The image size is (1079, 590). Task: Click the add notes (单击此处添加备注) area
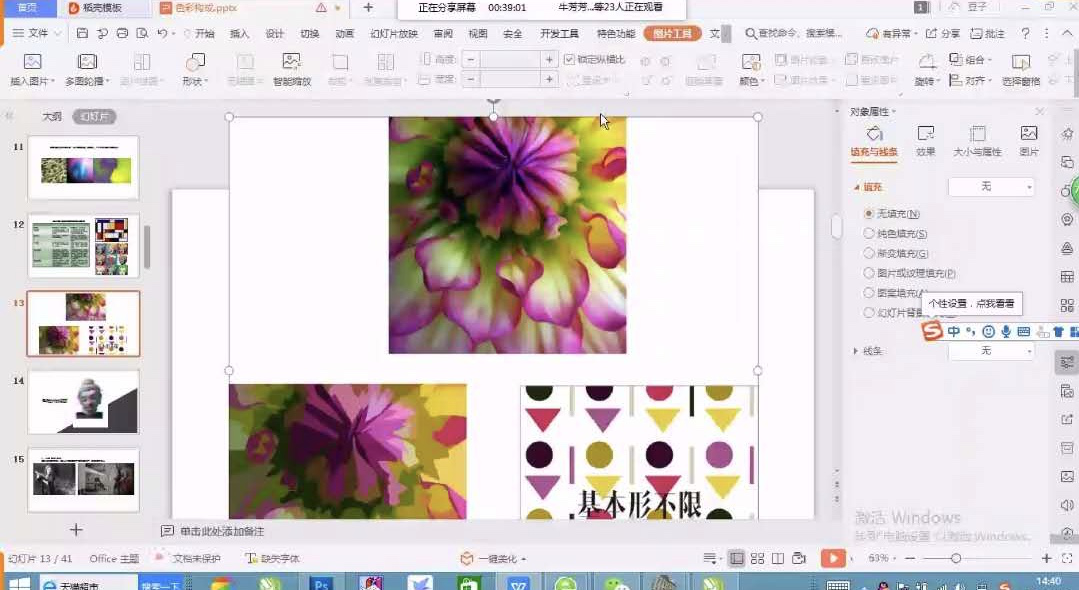click(222, 531)
